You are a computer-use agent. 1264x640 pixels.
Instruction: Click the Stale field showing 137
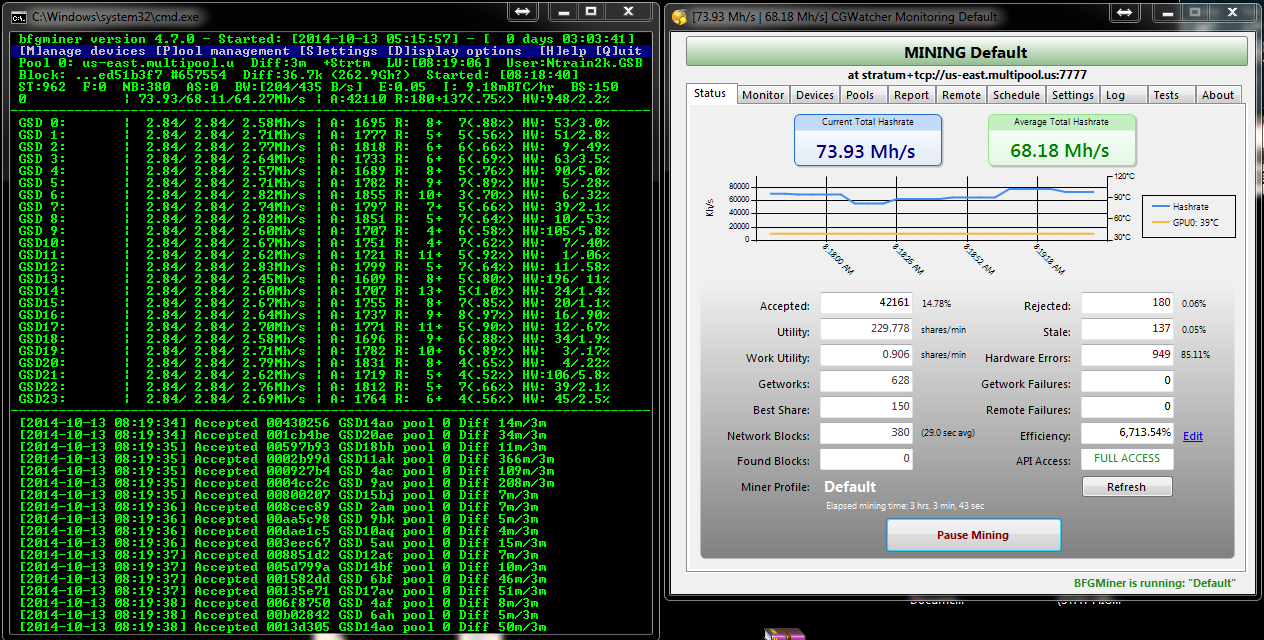pos(1127,329)
